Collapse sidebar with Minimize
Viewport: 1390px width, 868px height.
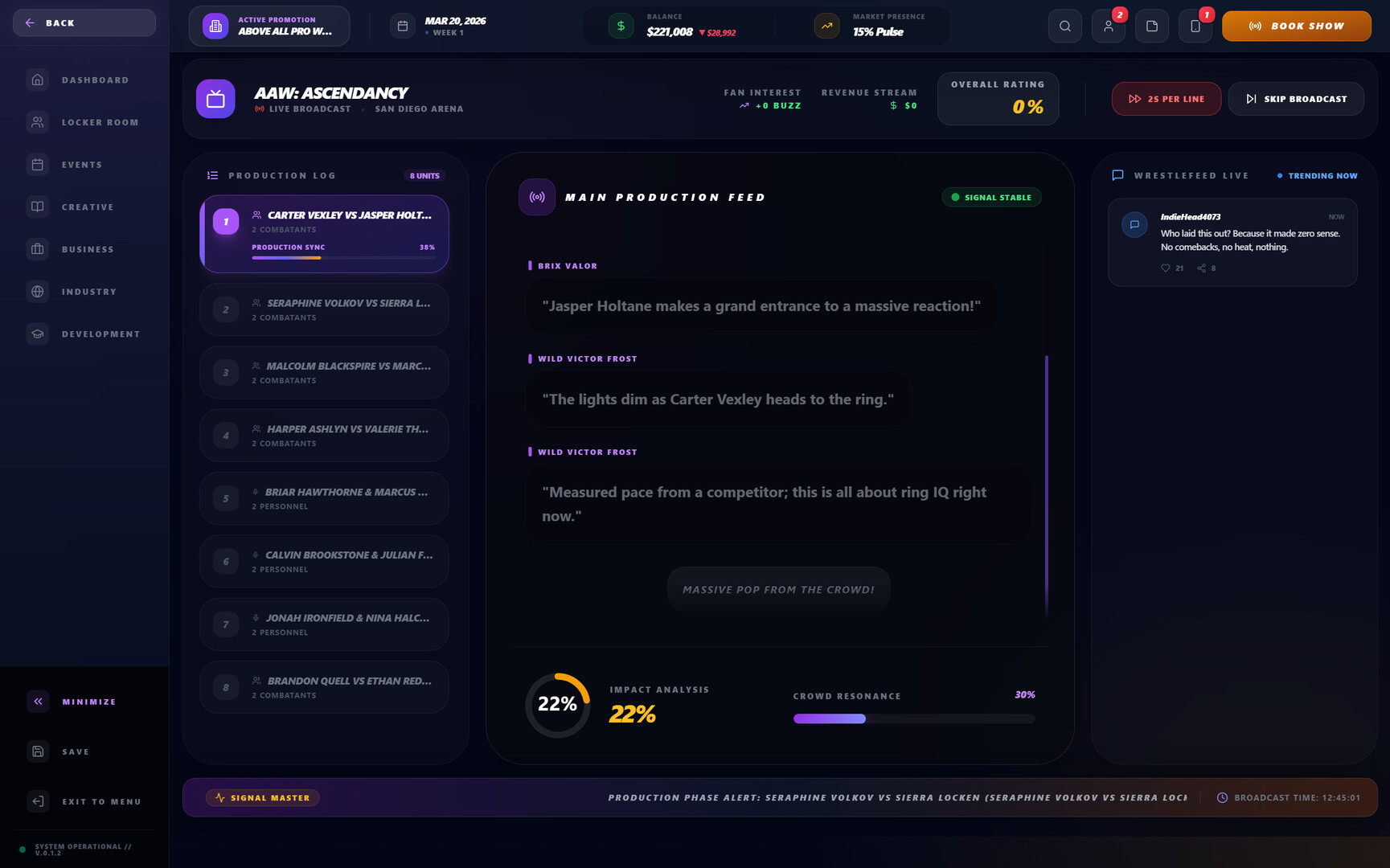pos(84,702)
